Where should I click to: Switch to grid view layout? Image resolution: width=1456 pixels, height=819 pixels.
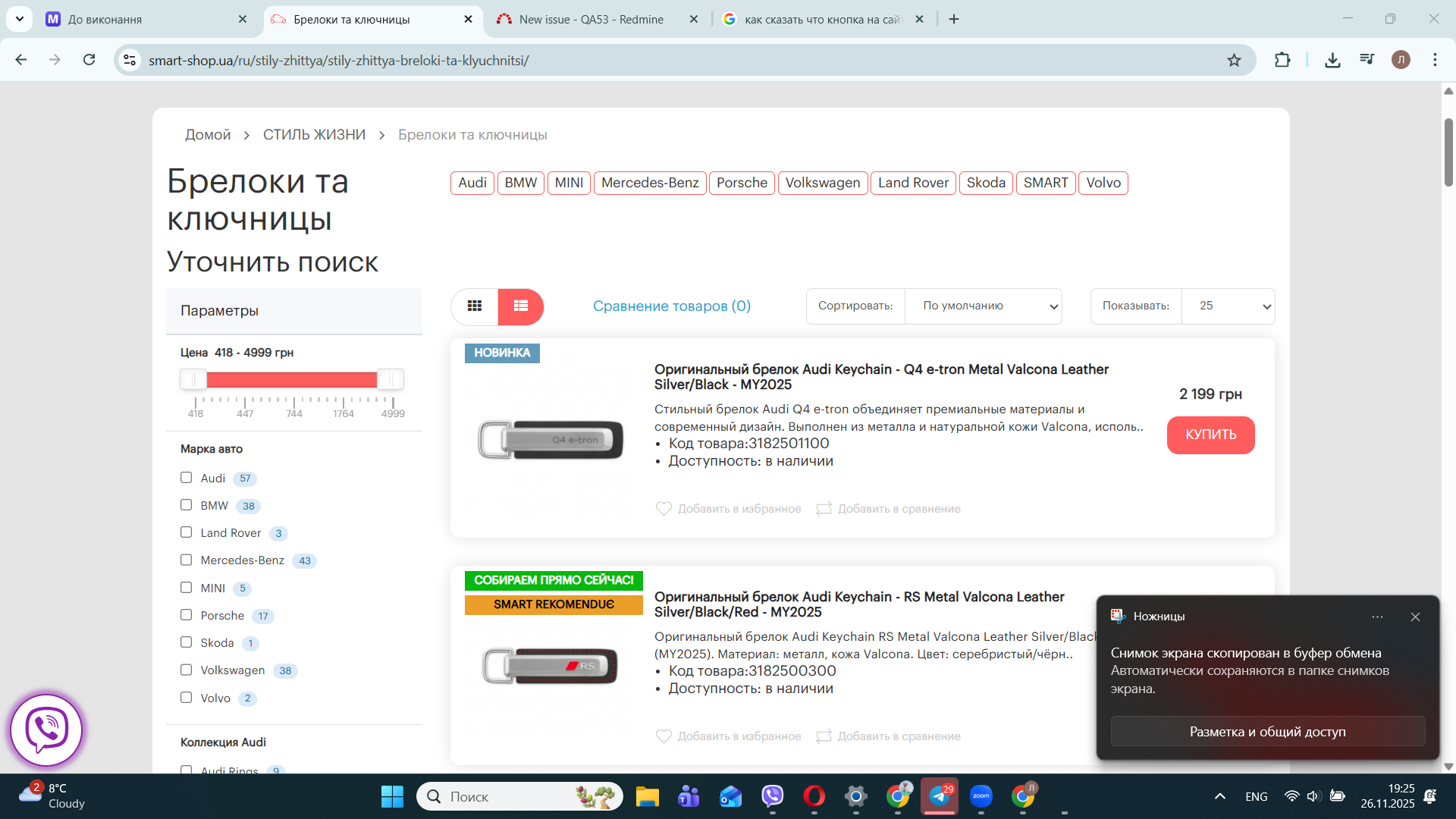tap(475, 306)
